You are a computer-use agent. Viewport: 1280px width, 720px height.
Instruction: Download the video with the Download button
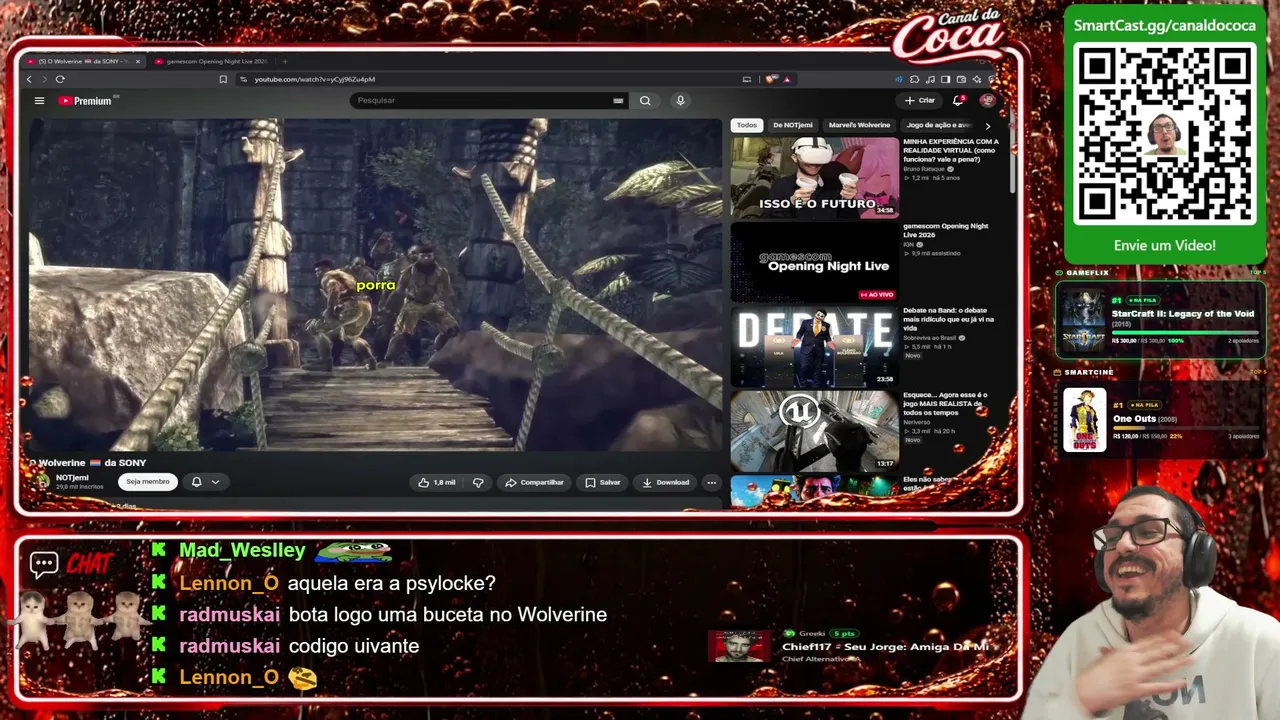[x=666, y=482]
